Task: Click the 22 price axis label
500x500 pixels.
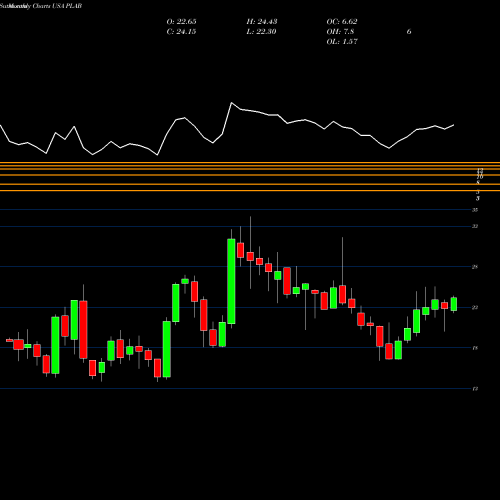Action: coord(475,307)
